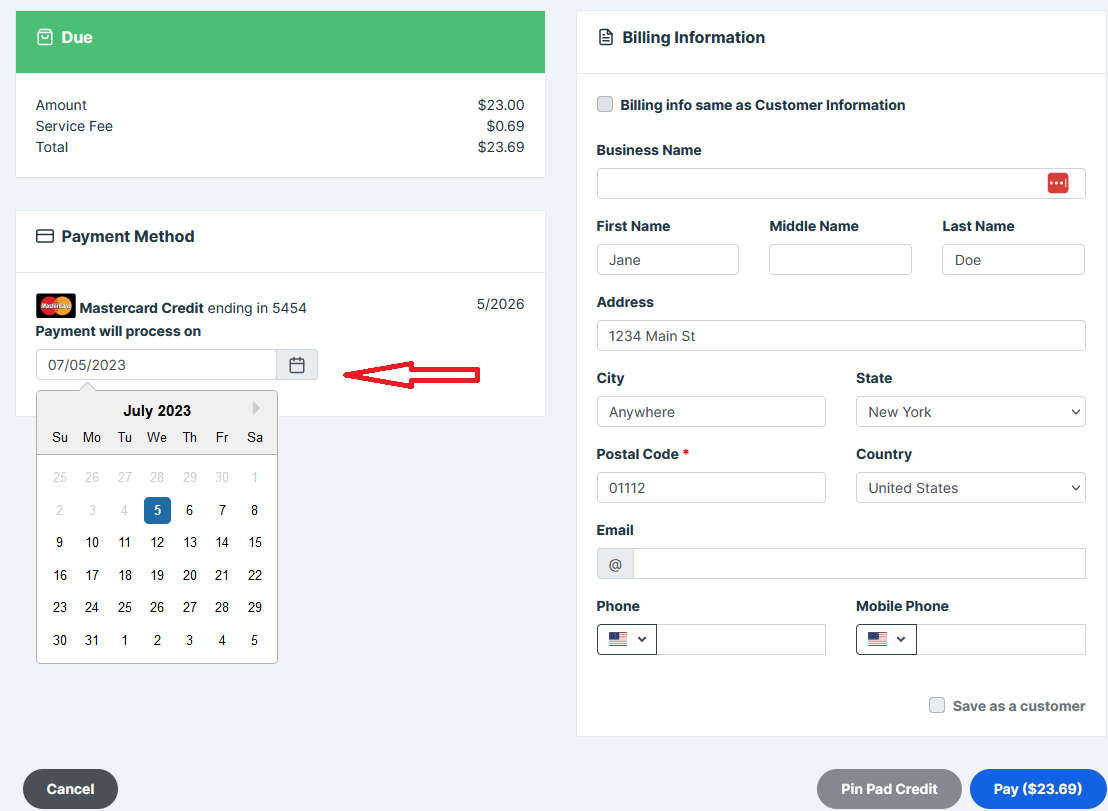Click the Payment Method card icon

[45, 236]
